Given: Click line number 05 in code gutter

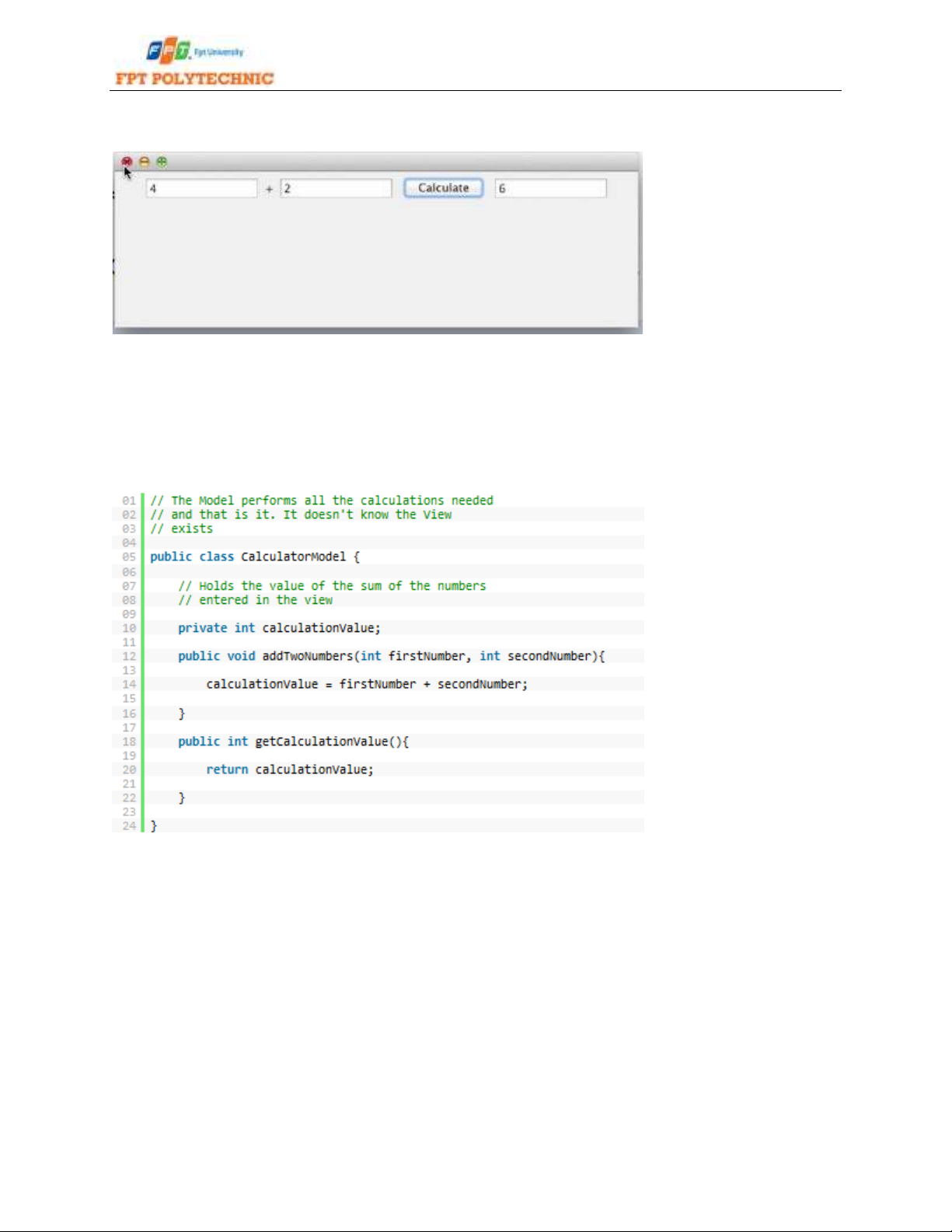Looking at the screenshot, I should 129,557.
